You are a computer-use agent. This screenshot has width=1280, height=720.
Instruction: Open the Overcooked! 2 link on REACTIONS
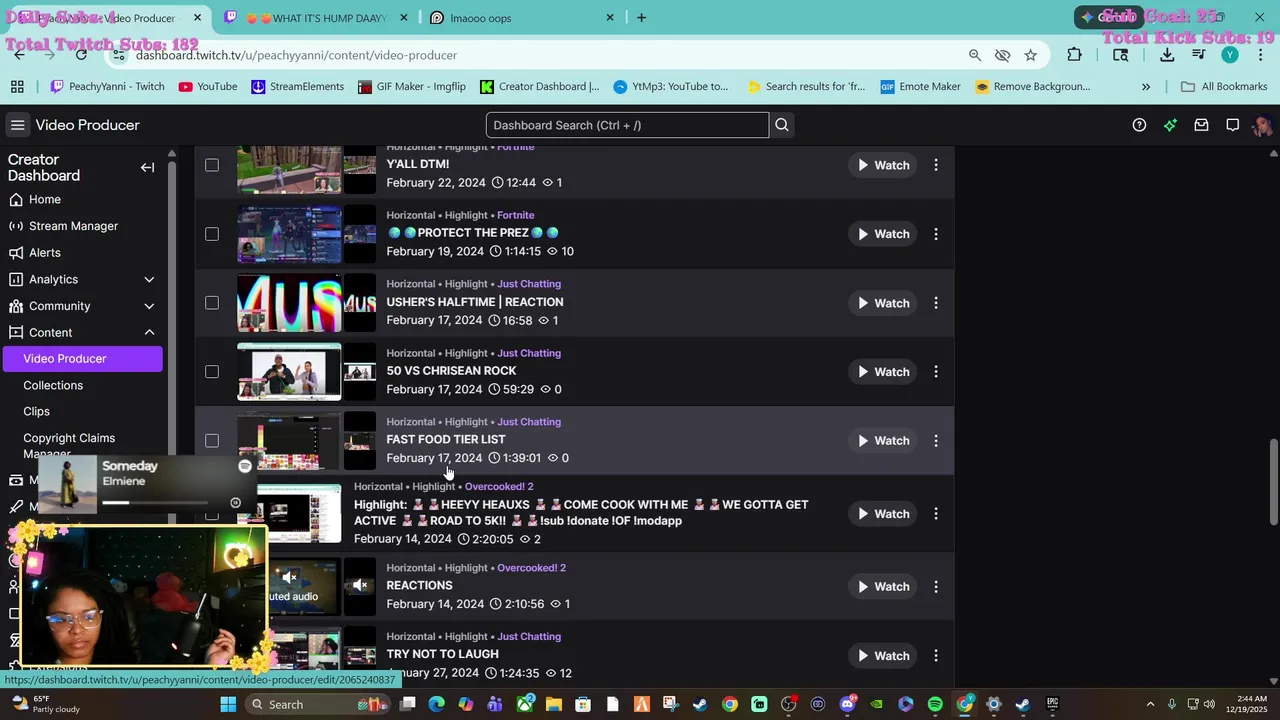[531, 568]
